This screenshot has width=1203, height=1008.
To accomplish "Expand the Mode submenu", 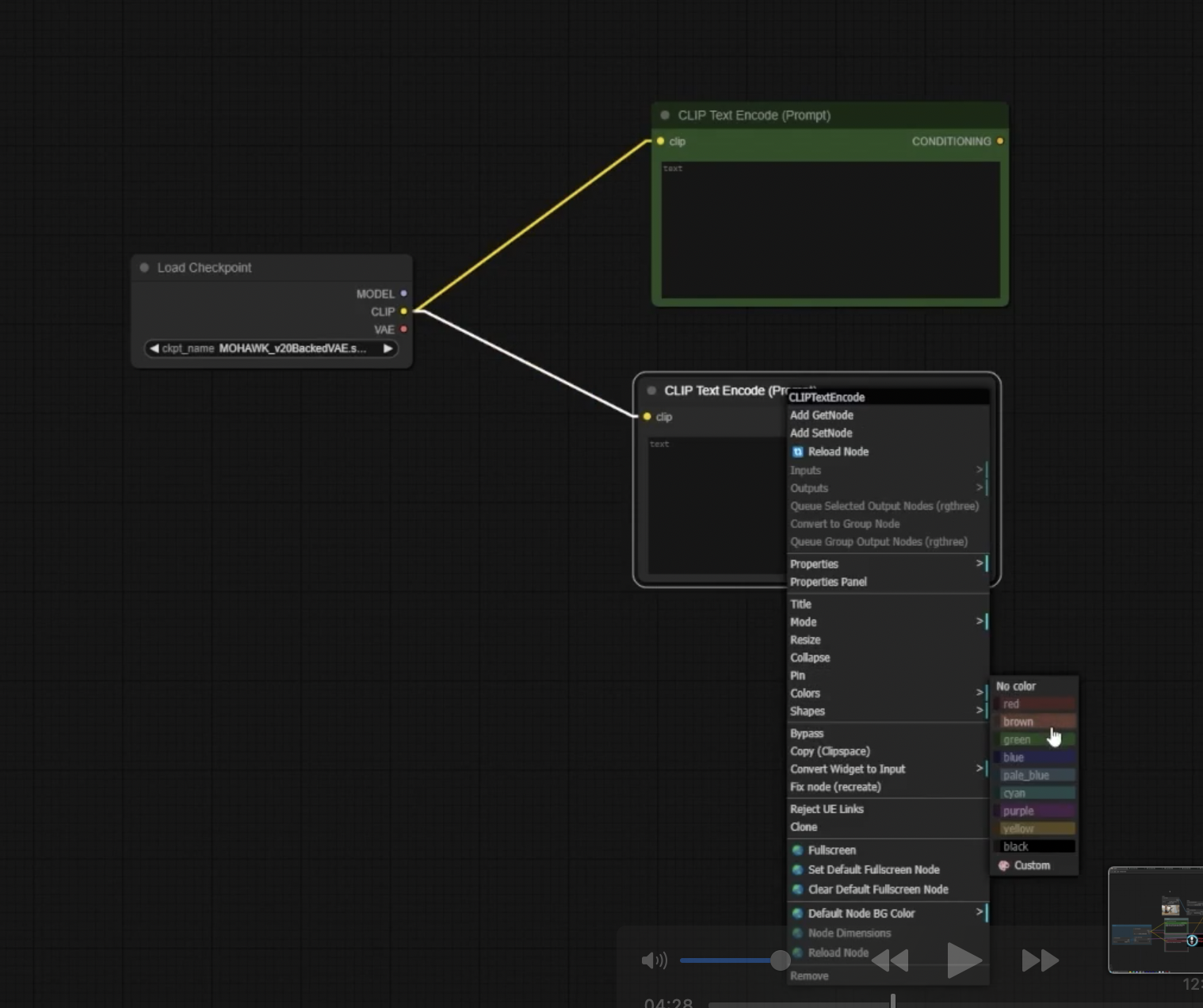I will click(x=888, y=622).
